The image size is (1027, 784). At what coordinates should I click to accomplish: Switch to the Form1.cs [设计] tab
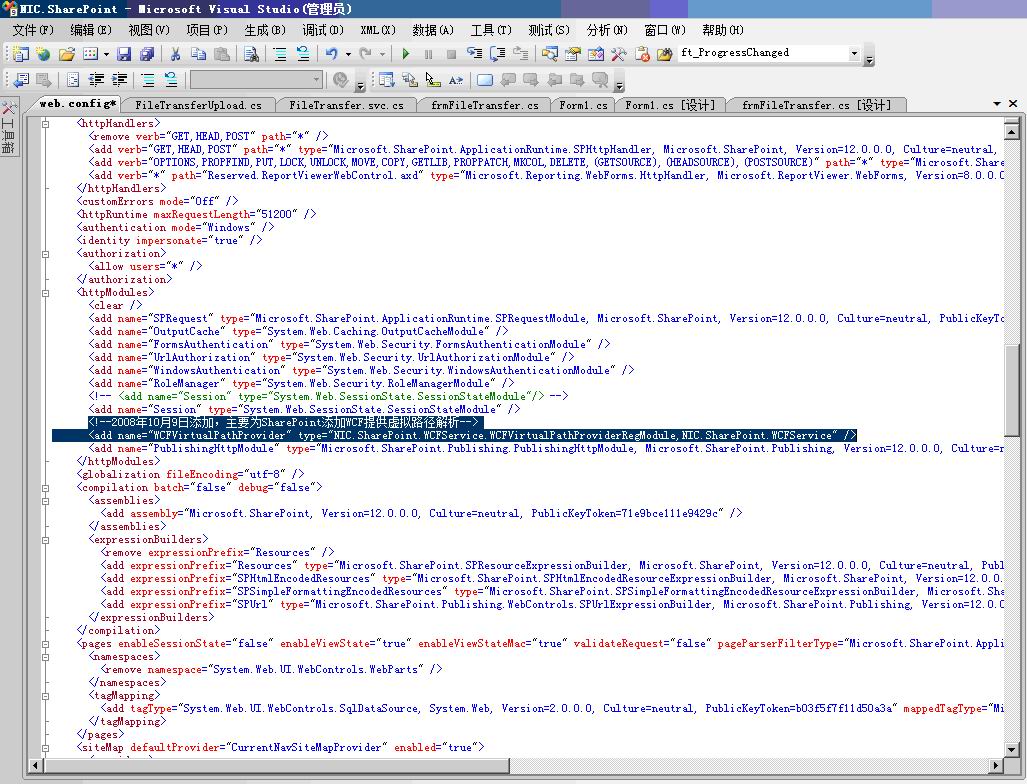tap(669, 105)
